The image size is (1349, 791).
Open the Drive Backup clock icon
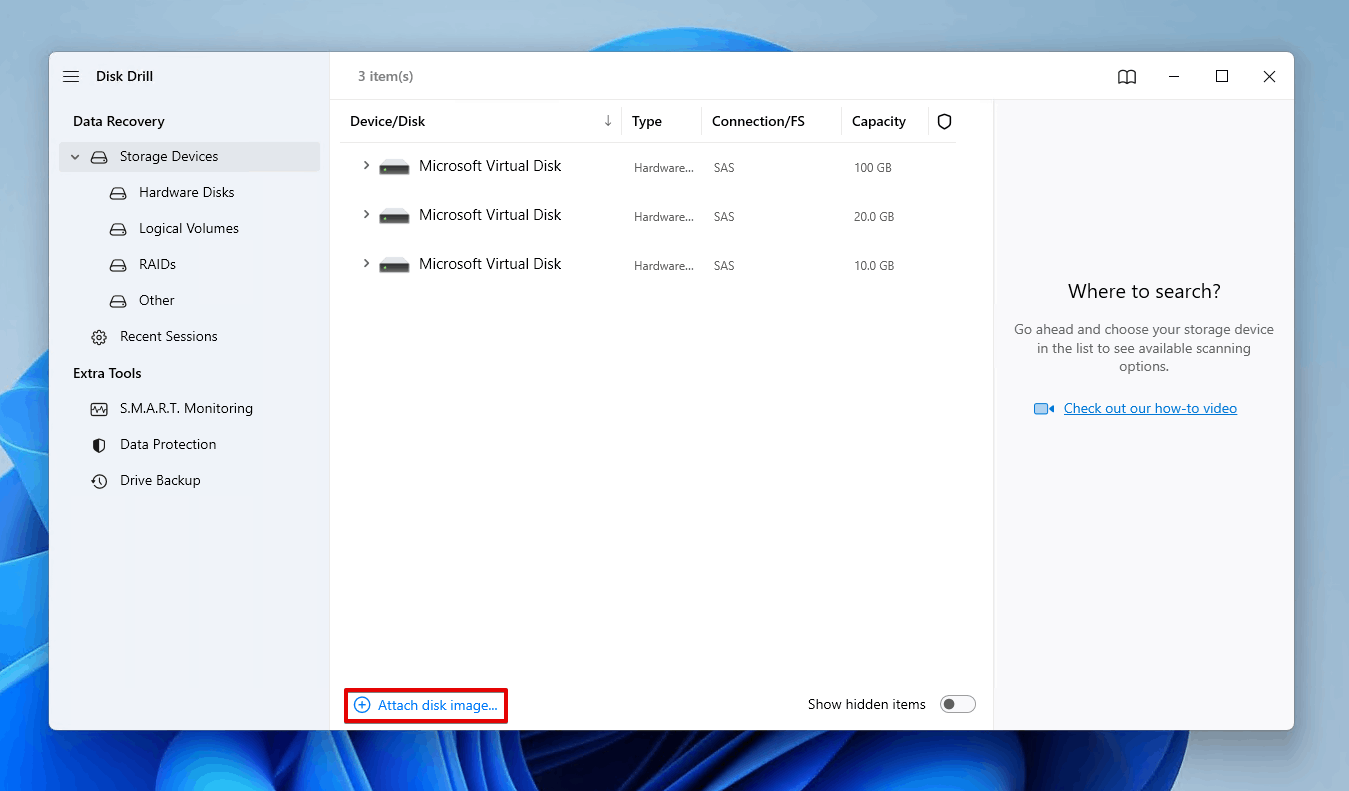[99, 481]
